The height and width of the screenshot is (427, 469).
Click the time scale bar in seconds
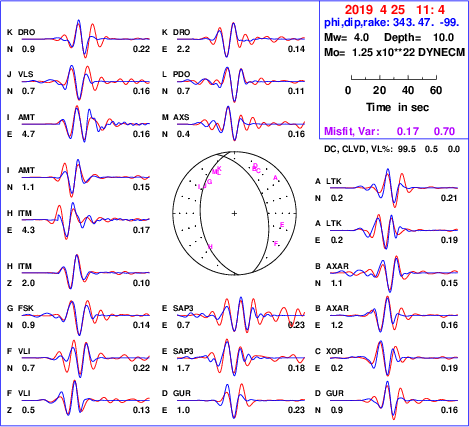[x=394, y=78]
